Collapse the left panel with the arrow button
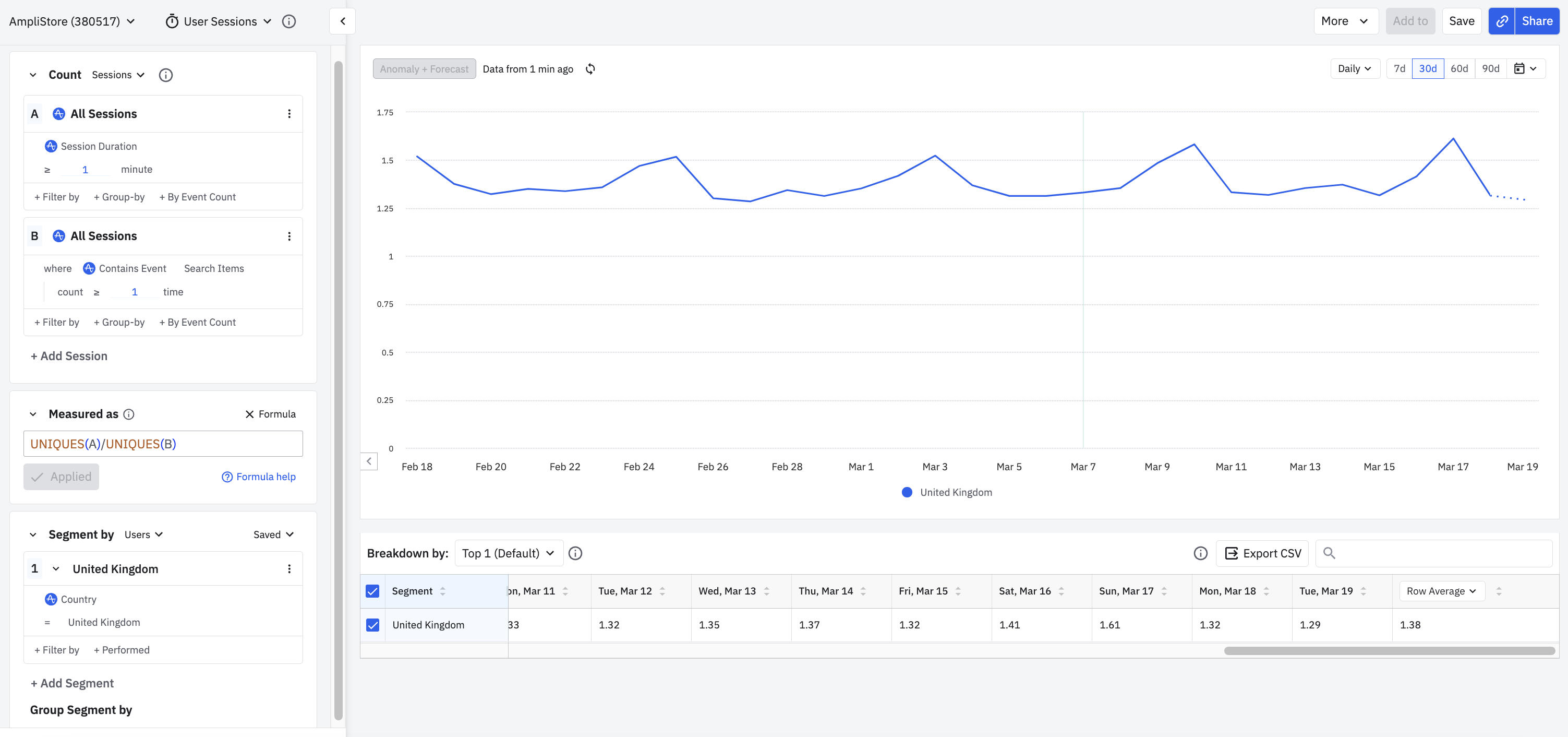Screen dimensions: 1568x737 coord(343,21)
